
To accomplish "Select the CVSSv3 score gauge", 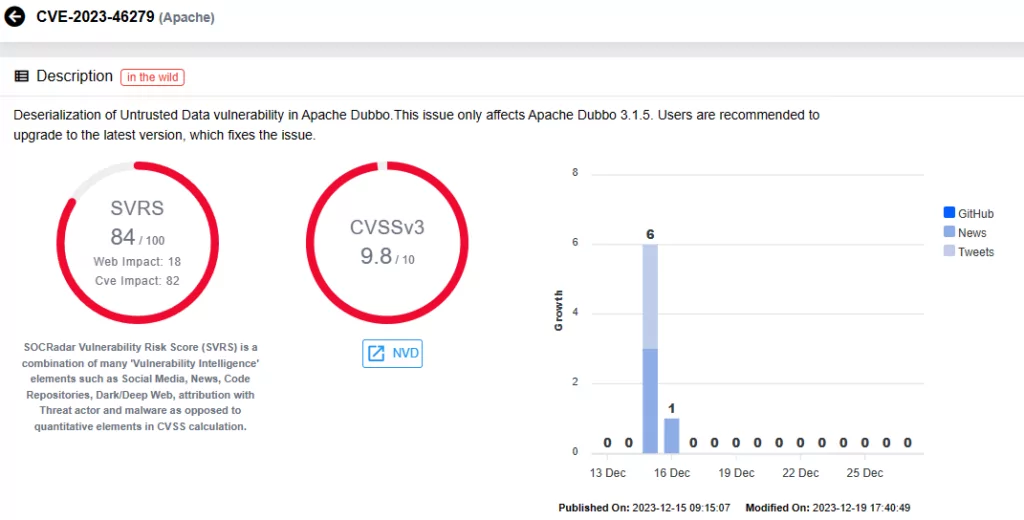I will [387, 242].
